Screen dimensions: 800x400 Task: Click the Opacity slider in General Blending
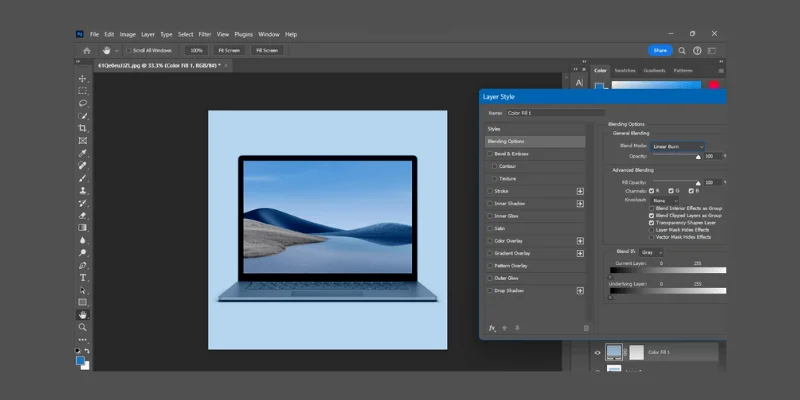point(677,156)
